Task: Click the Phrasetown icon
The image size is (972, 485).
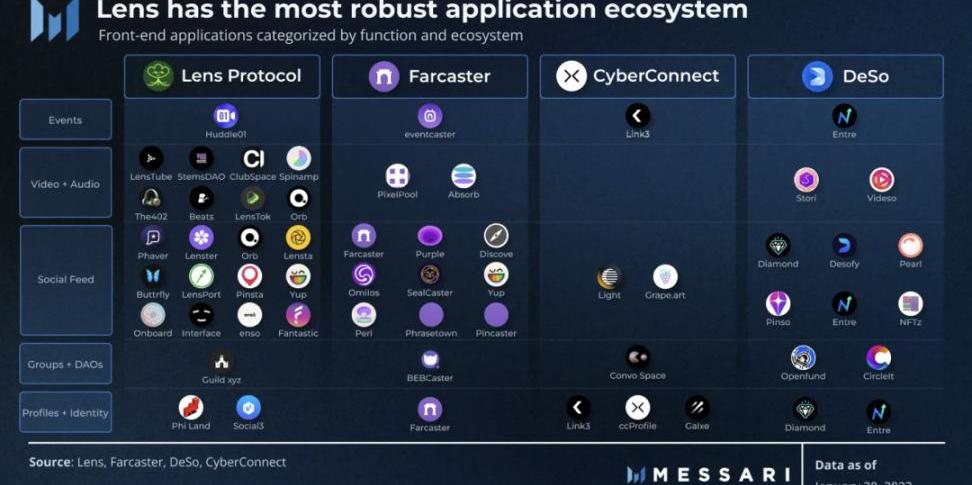Action: point(431,315)
